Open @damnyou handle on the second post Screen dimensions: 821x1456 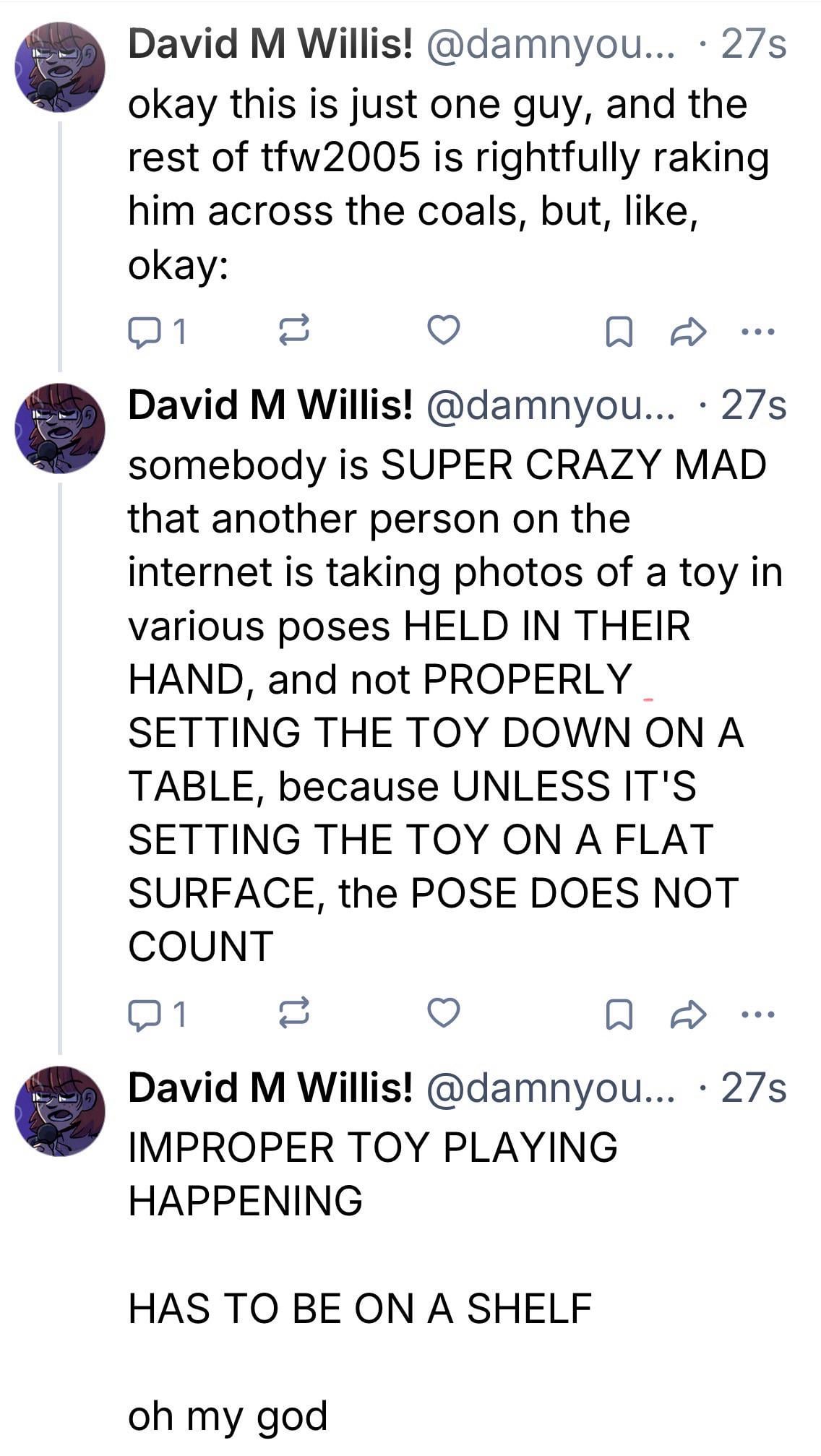[x=551, y=405]
